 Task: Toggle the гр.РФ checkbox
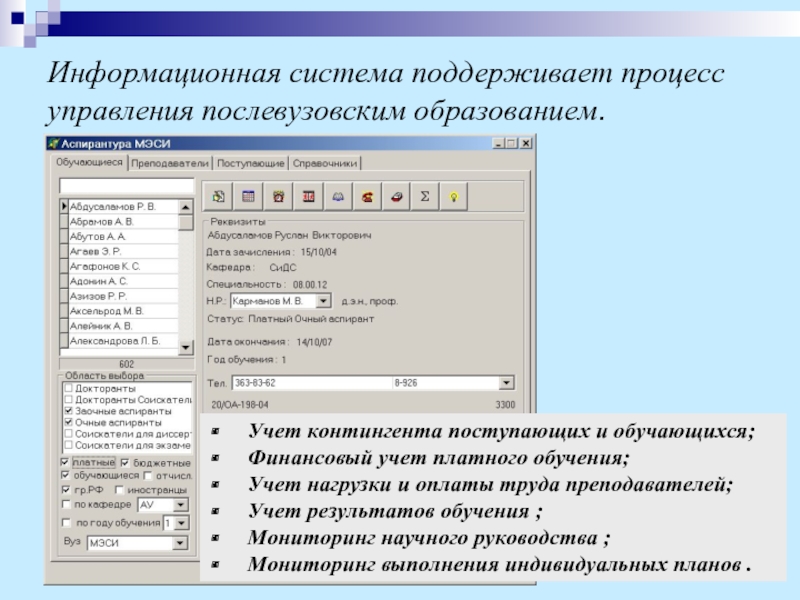pyautogui.click(x=66, y=490)
